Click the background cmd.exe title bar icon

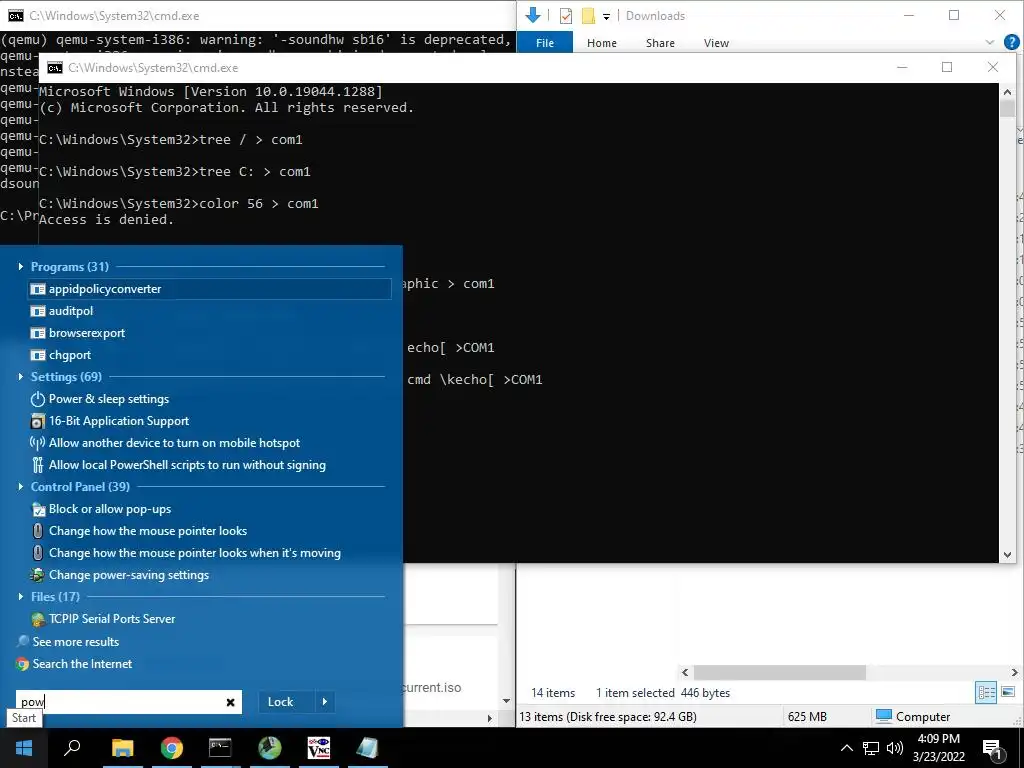click(x=16, y=16)
